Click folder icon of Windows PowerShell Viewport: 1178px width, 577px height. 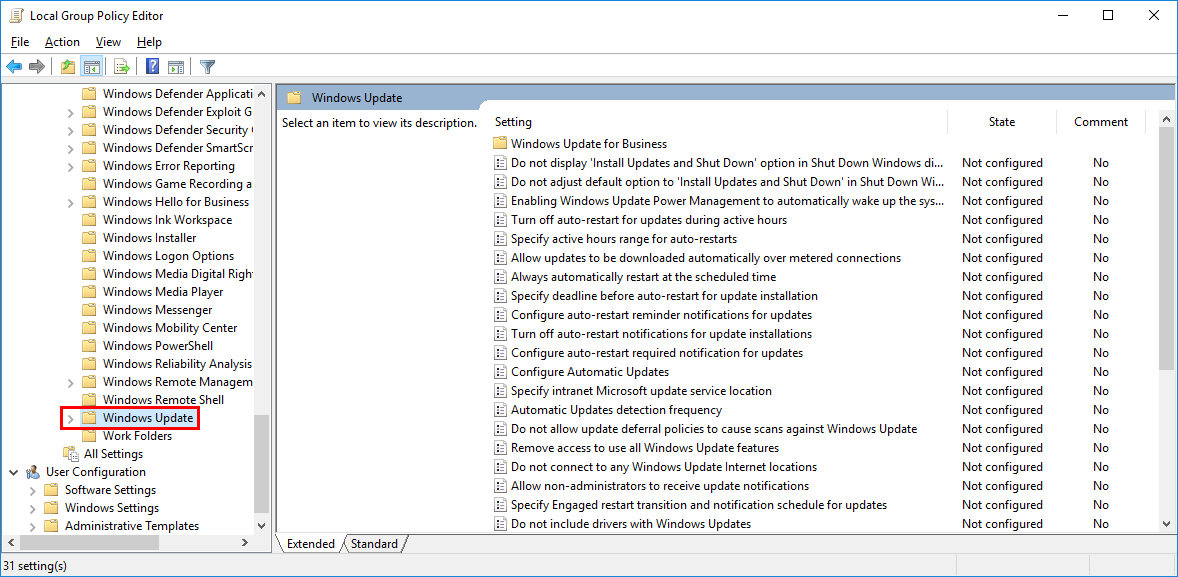89,346
